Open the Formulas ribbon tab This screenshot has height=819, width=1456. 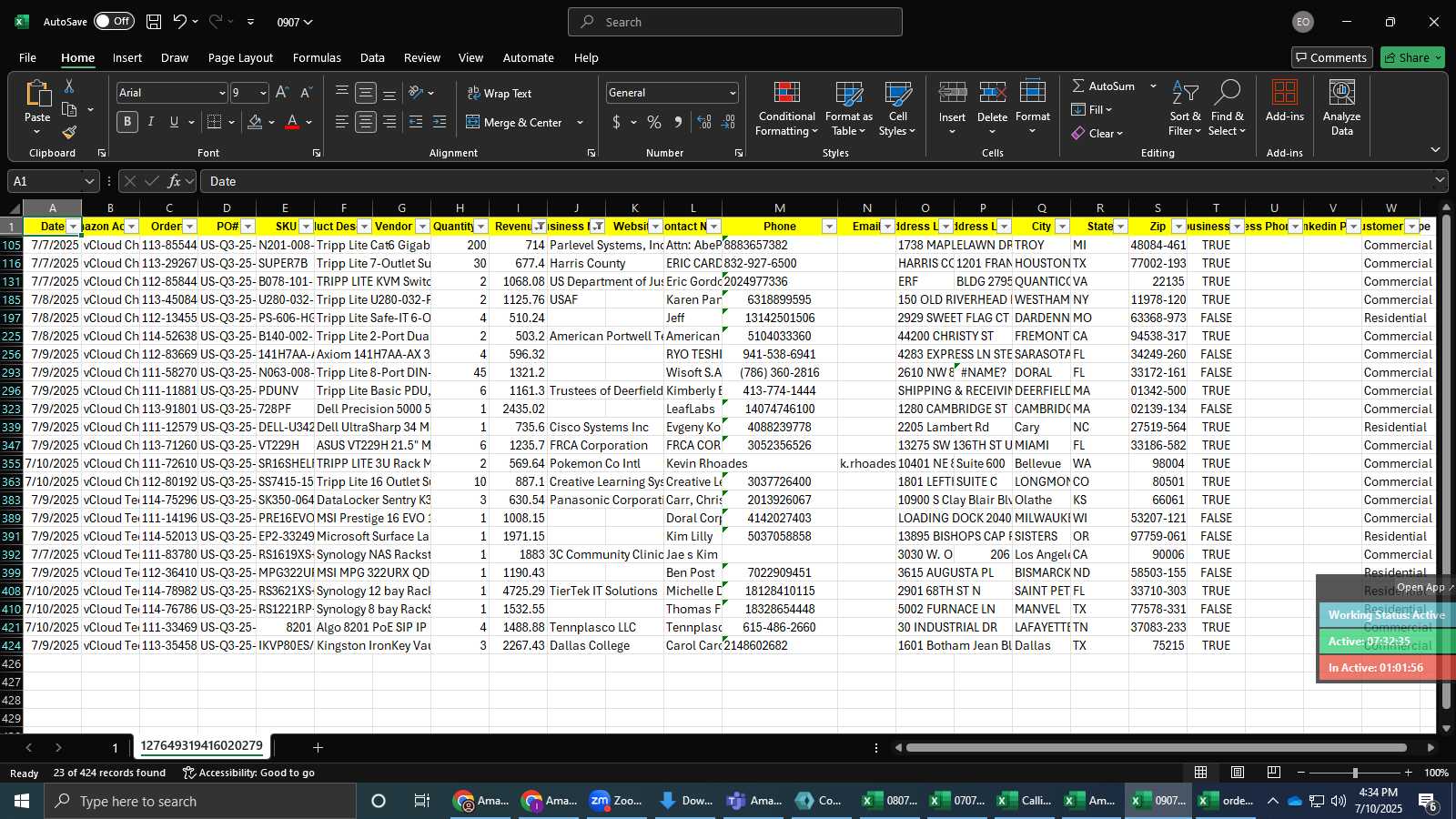click(x=317, y=57)
